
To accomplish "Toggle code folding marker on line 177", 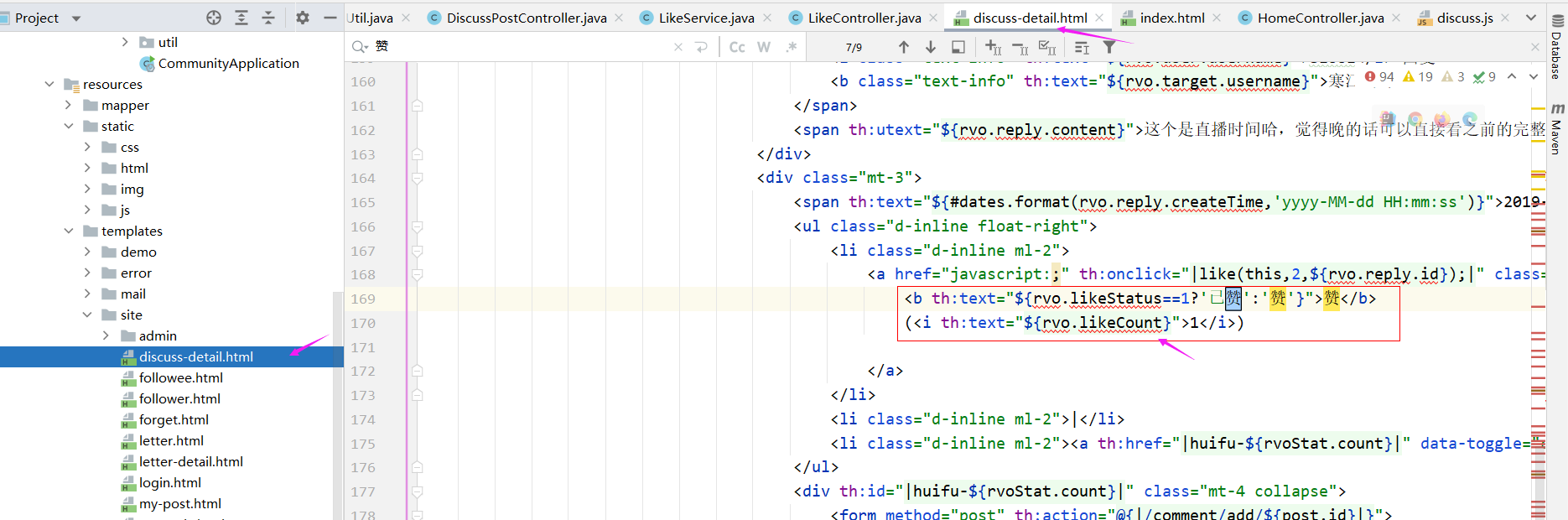I will click(417, 491).
